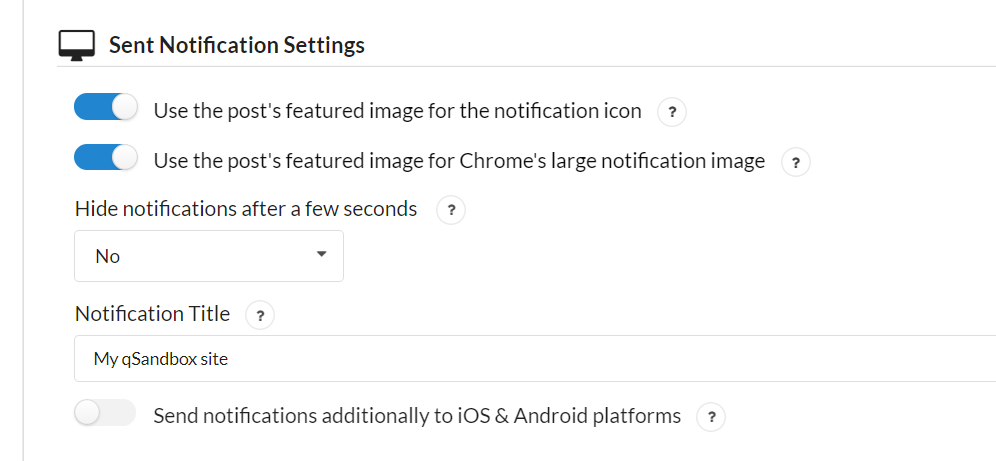
Task: Click help icon beside Hide notifications setting
Action: coord(451,210)
